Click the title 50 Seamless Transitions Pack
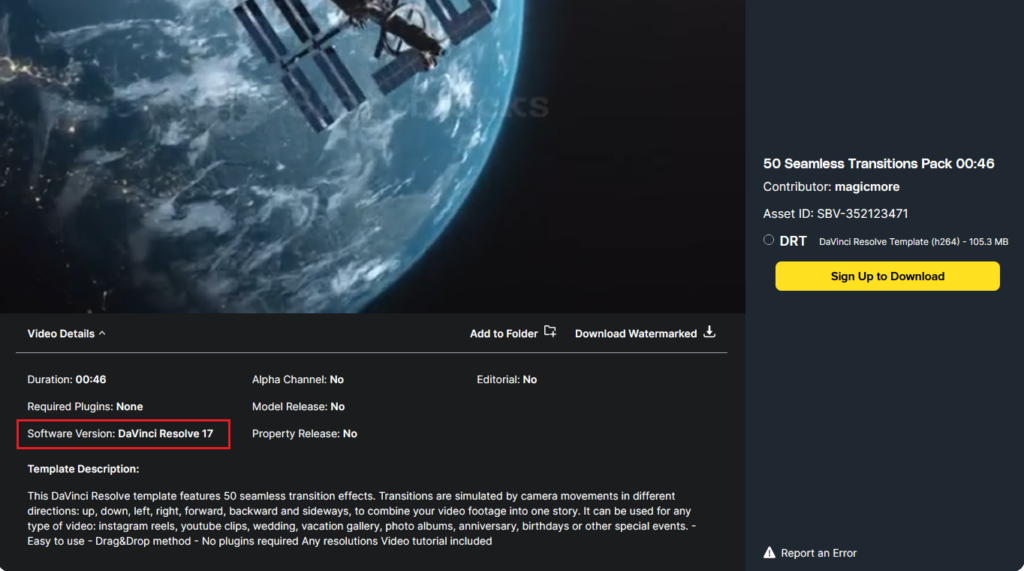Image resolution: width=1024 pixels, height=571 pixels. (878, 163)
